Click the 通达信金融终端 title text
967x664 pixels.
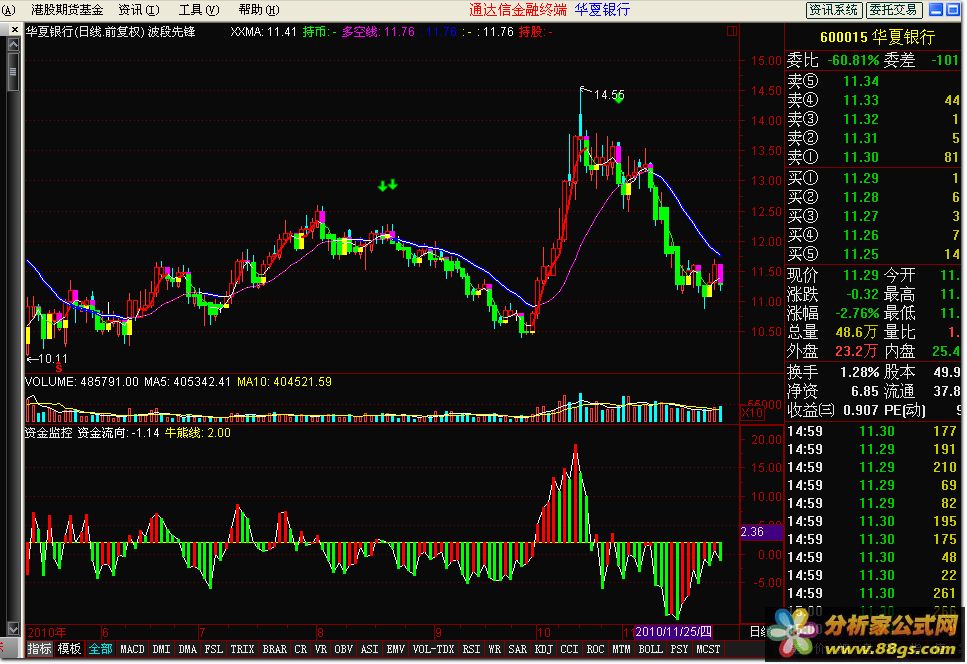[x=518, y=10]
